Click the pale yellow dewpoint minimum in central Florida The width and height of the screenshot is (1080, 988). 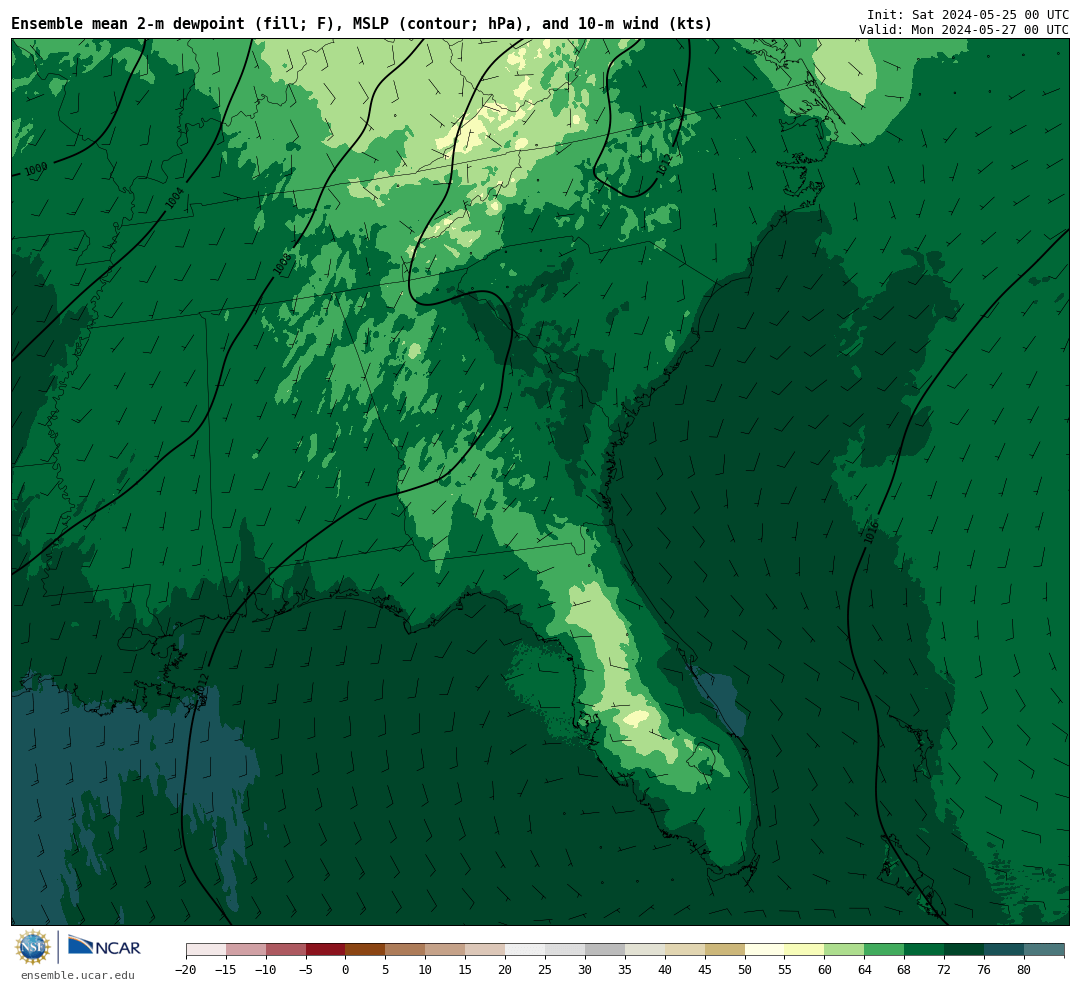[636, 718]
